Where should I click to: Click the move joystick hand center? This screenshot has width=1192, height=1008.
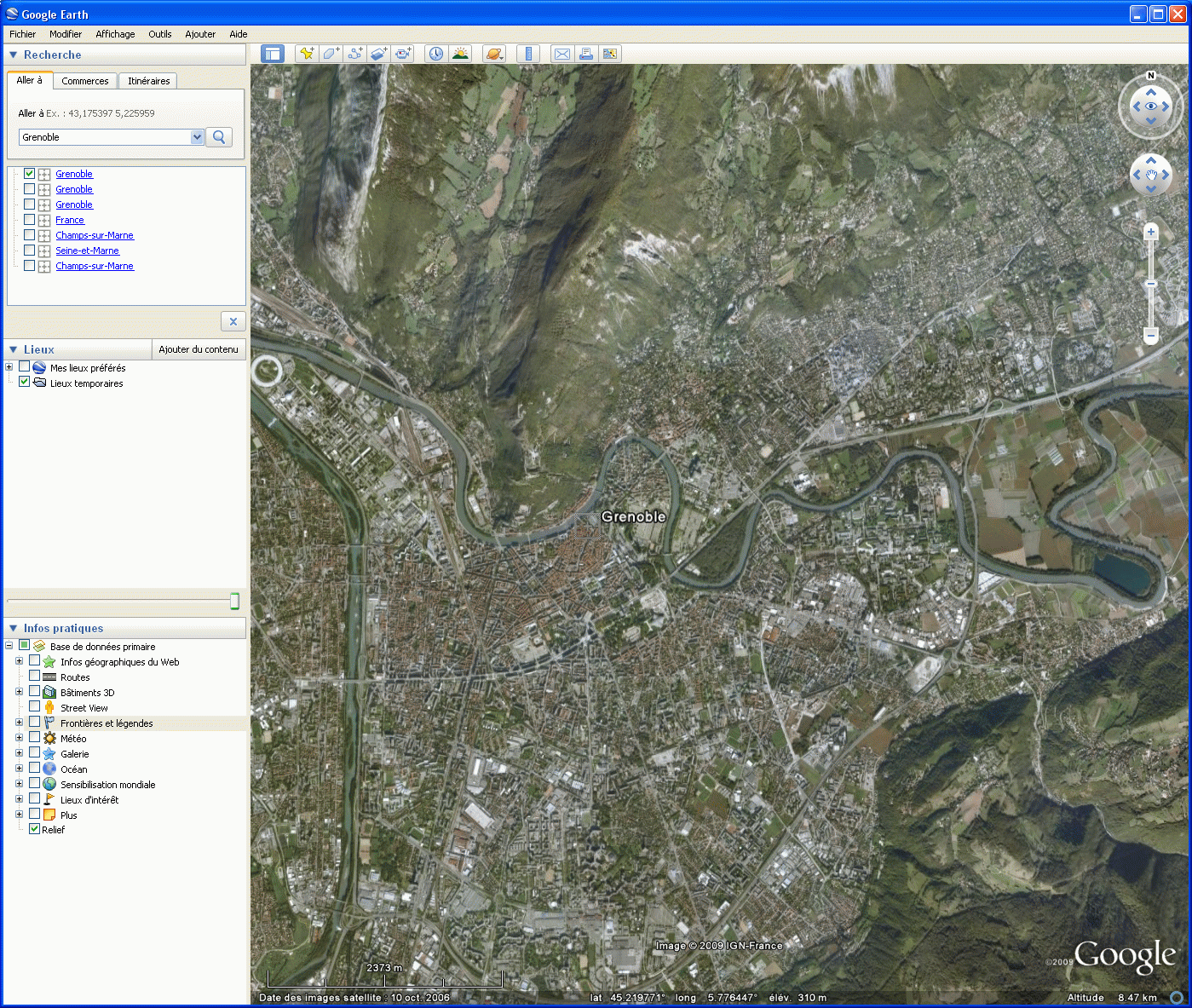click(x=1151, y=175)
